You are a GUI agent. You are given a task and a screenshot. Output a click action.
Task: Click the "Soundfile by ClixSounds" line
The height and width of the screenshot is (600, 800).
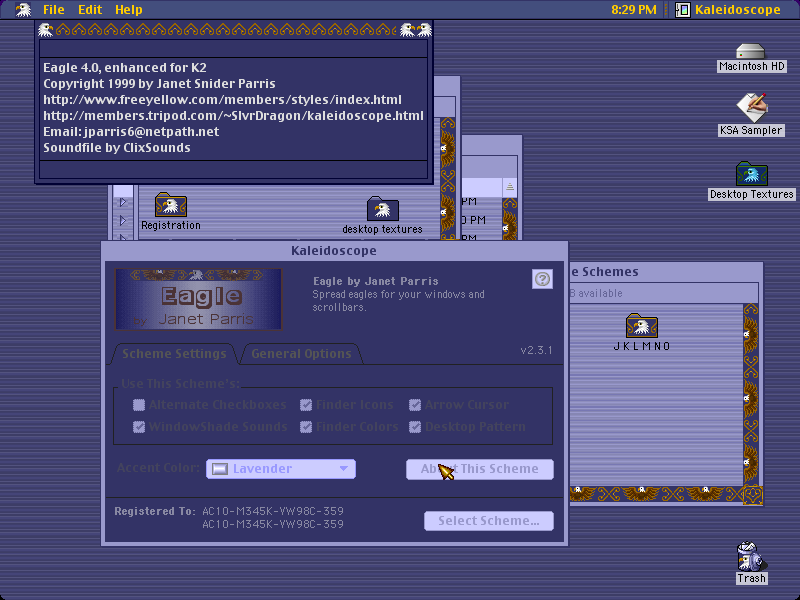click(x=117, y=148)
